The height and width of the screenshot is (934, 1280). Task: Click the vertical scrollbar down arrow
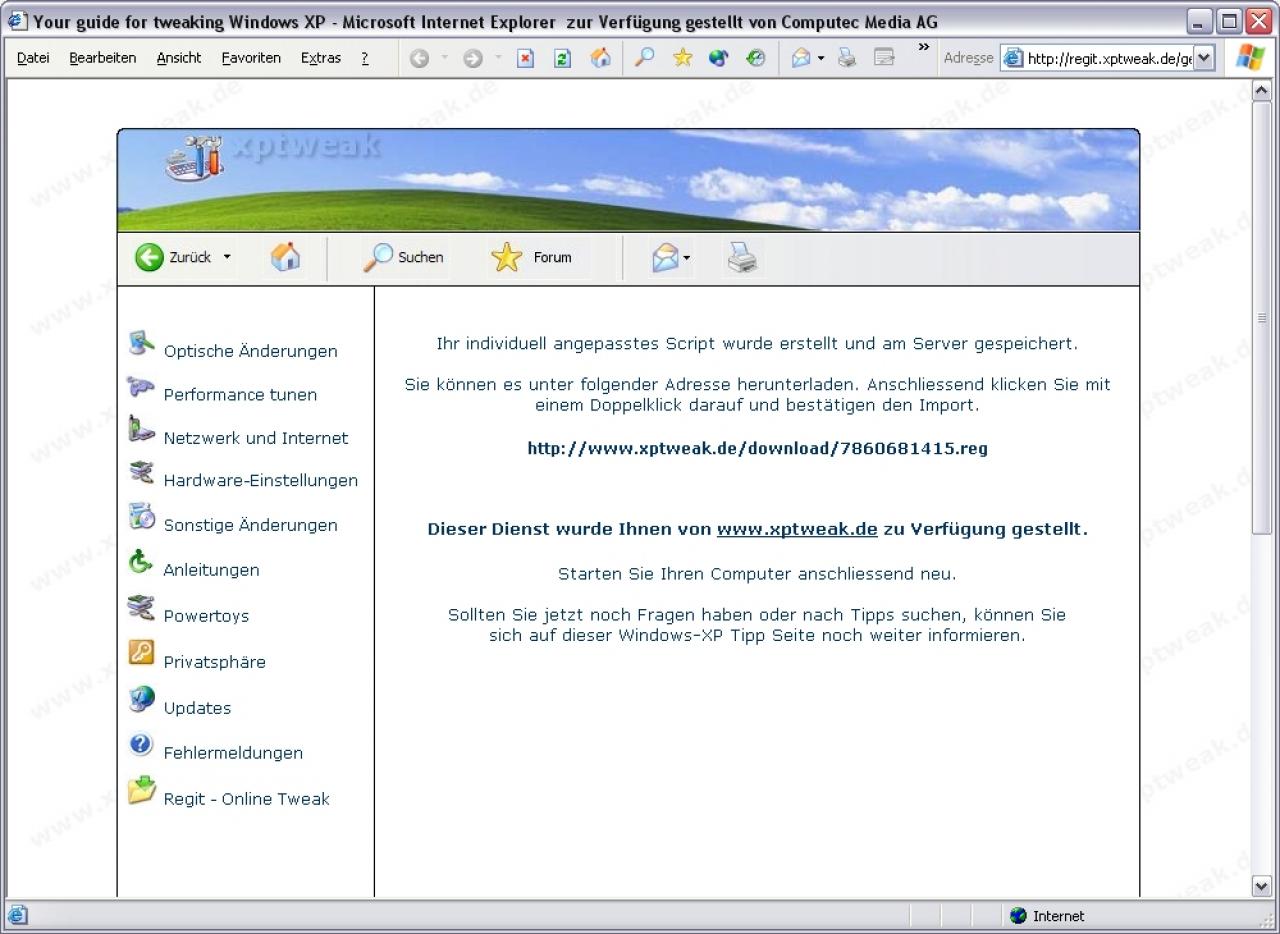[x=1261, y=886]
